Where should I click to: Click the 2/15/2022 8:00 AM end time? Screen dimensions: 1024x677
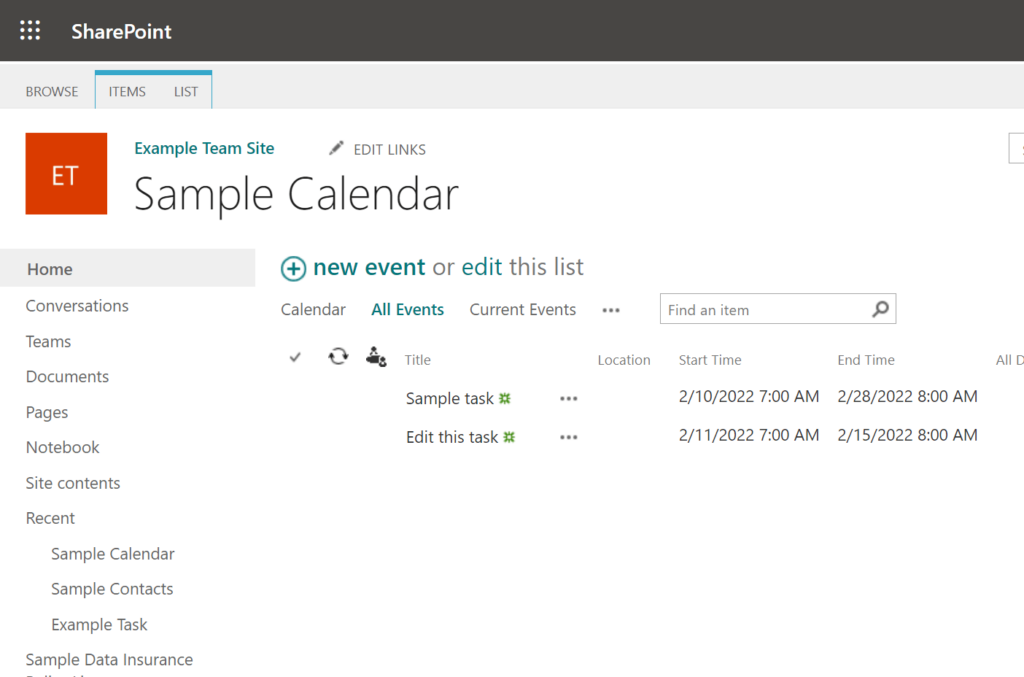point(907,435)
